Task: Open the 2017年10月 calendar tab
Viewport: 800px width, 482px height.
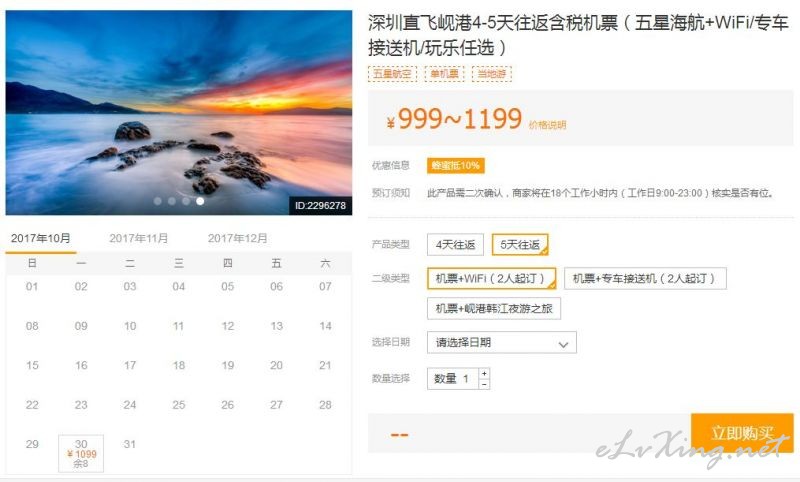Action: click(41, 239)
